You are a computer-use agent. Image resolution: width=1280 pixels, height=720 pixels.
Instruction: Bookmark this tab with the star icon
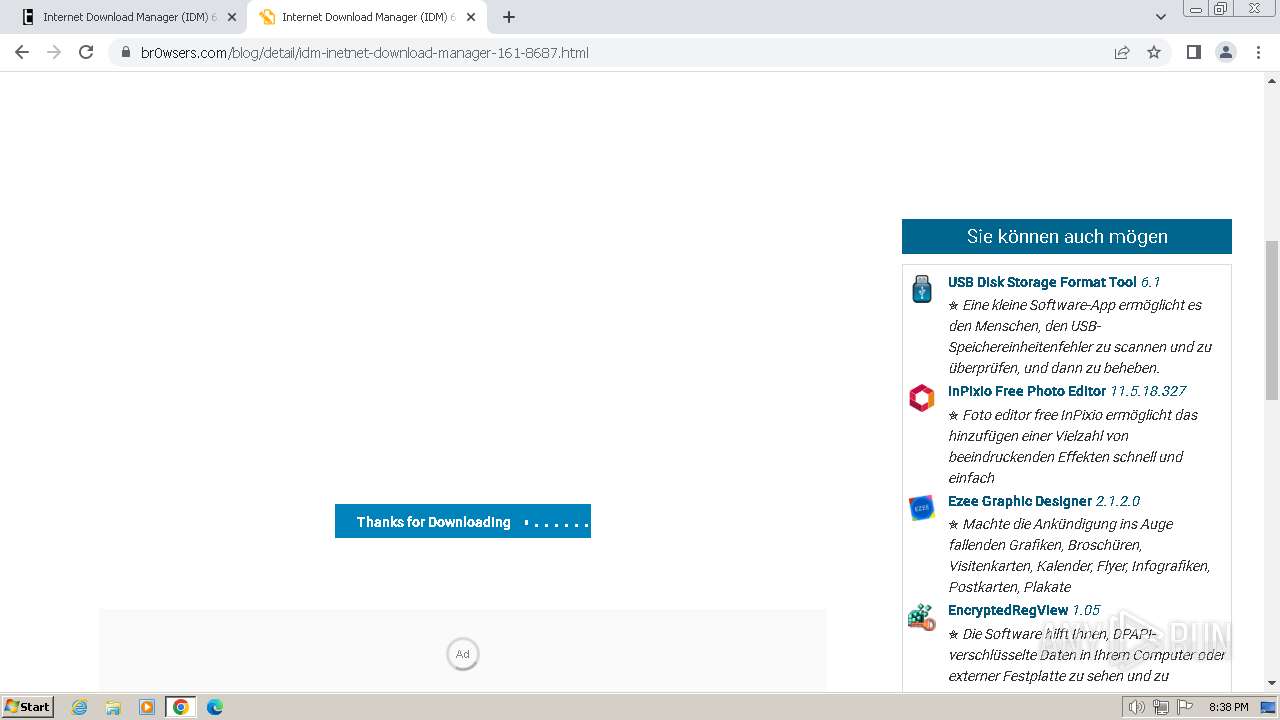pos(1154,52)
